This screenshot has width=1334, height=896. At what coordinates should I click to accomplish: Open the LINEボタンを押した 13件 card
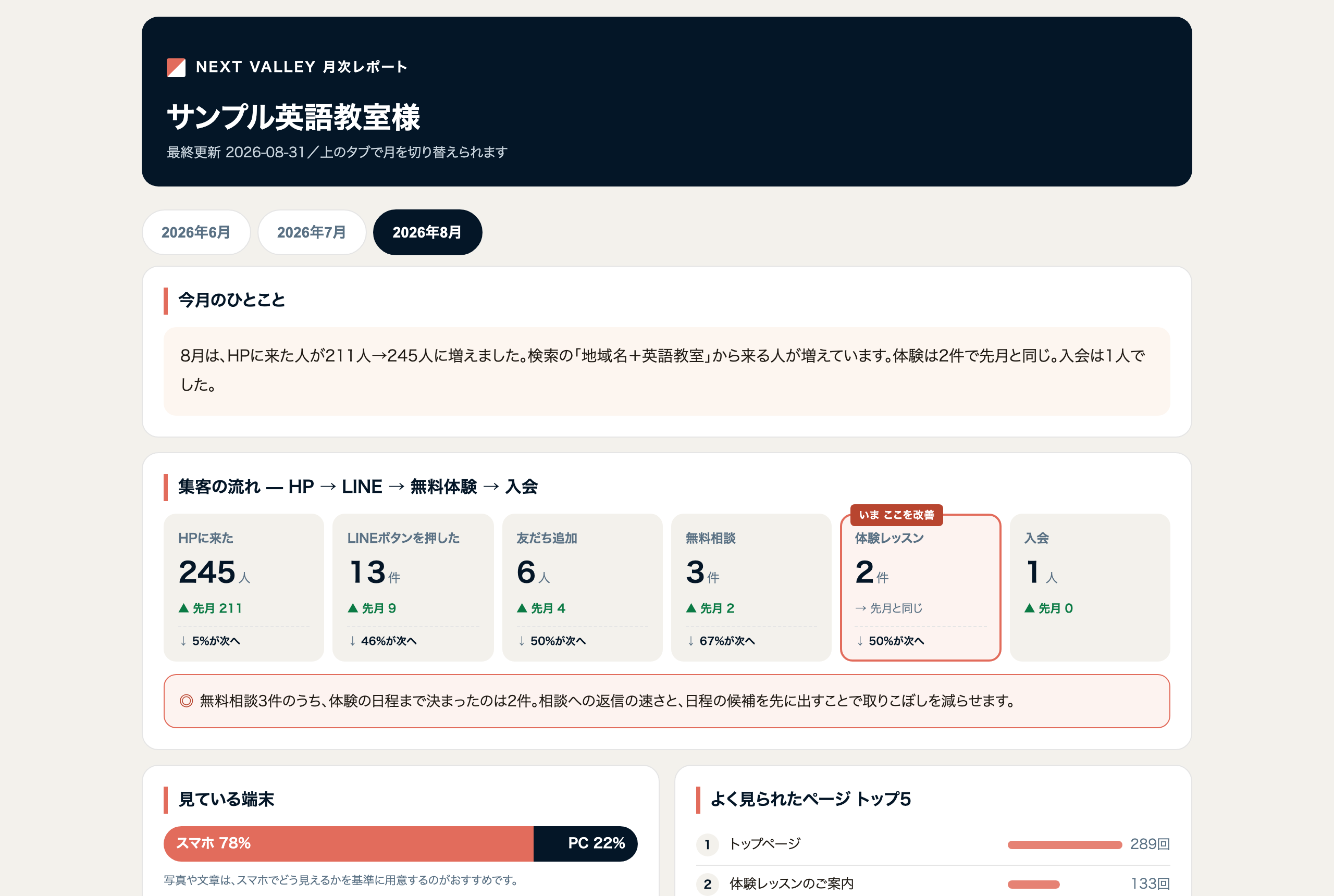pos(413,588)
